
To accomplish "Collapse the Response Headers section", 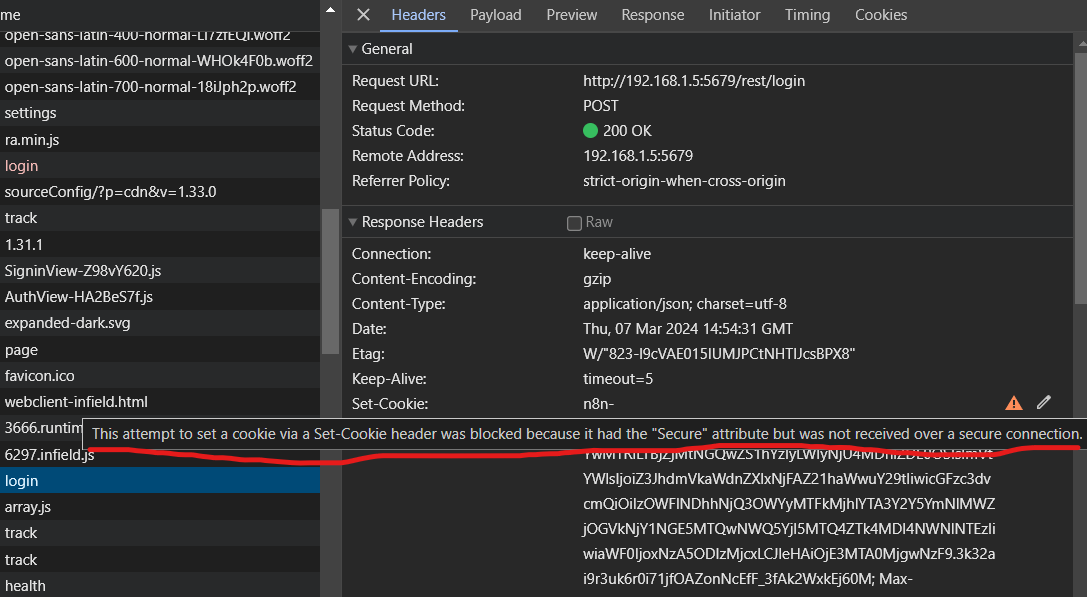I will pyautogui.click(x=352, y=222).
